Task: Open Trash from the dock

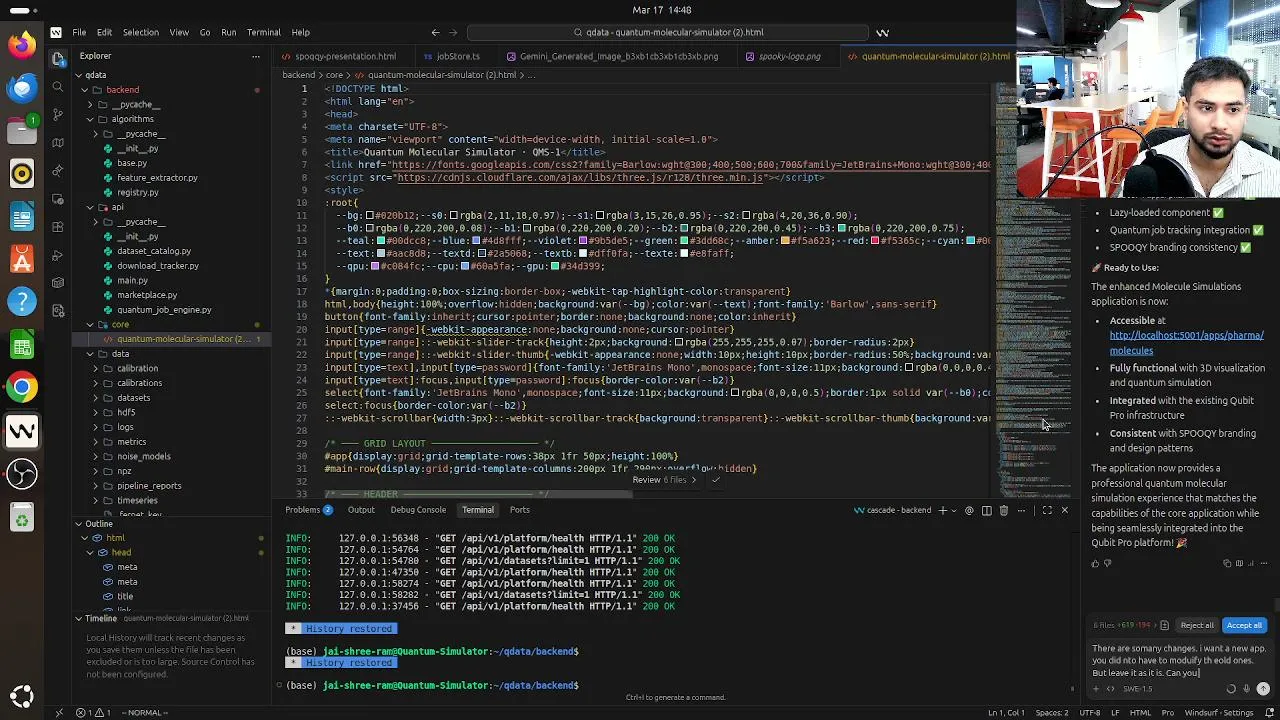Action: click(22, 517)
